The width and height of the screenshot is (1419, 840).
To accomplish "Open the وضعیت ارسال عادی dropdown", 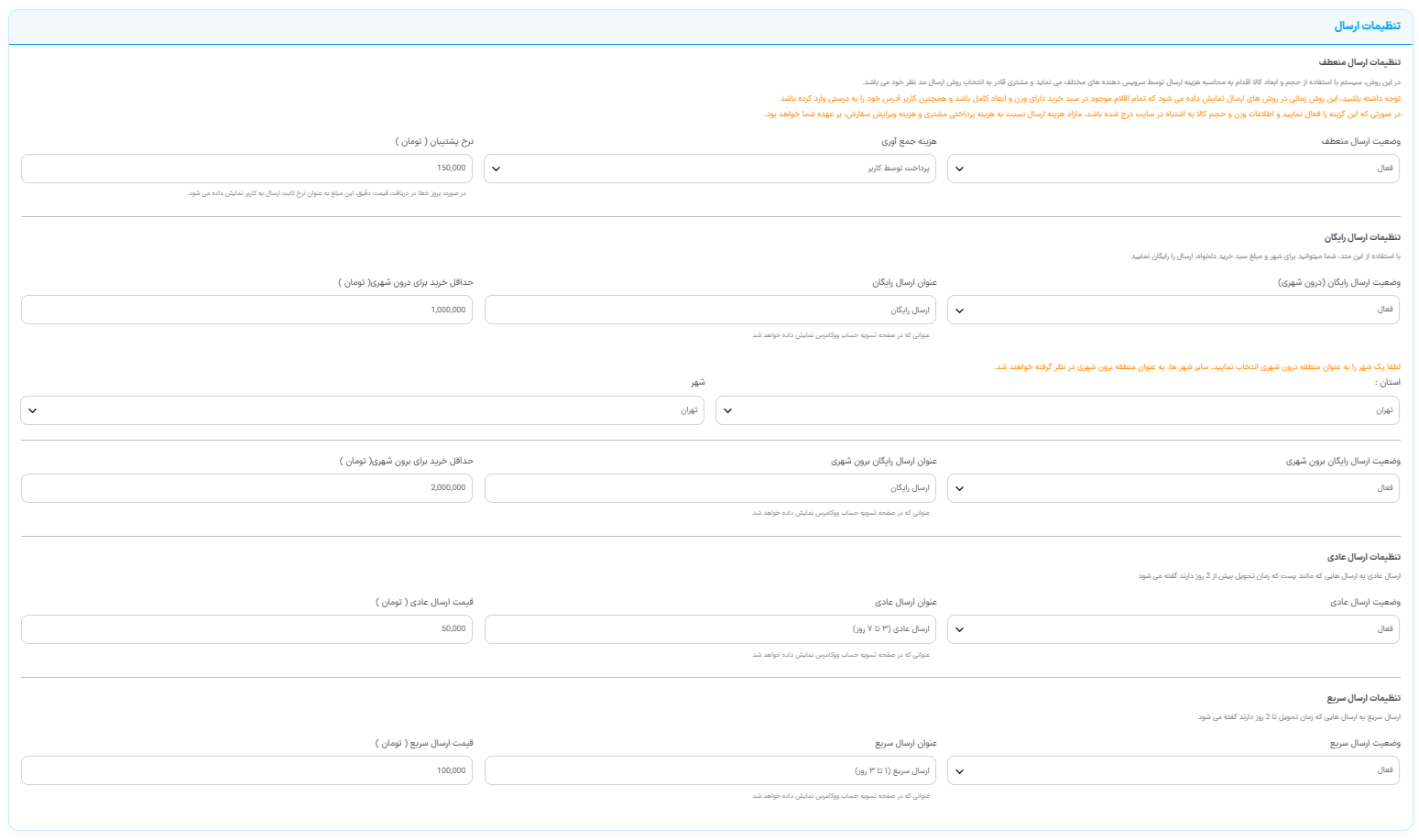I will click(x=1173, y=629).
